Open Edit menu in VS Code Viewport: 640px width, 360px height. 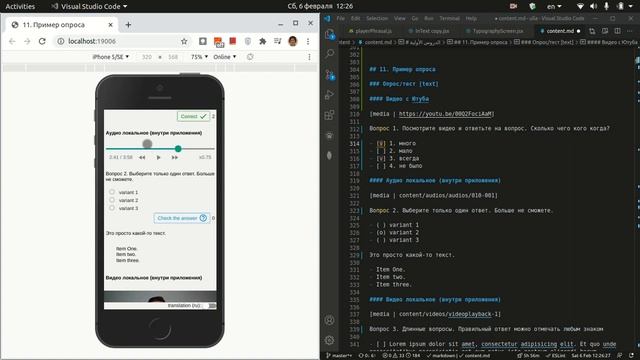click(356, 18)
